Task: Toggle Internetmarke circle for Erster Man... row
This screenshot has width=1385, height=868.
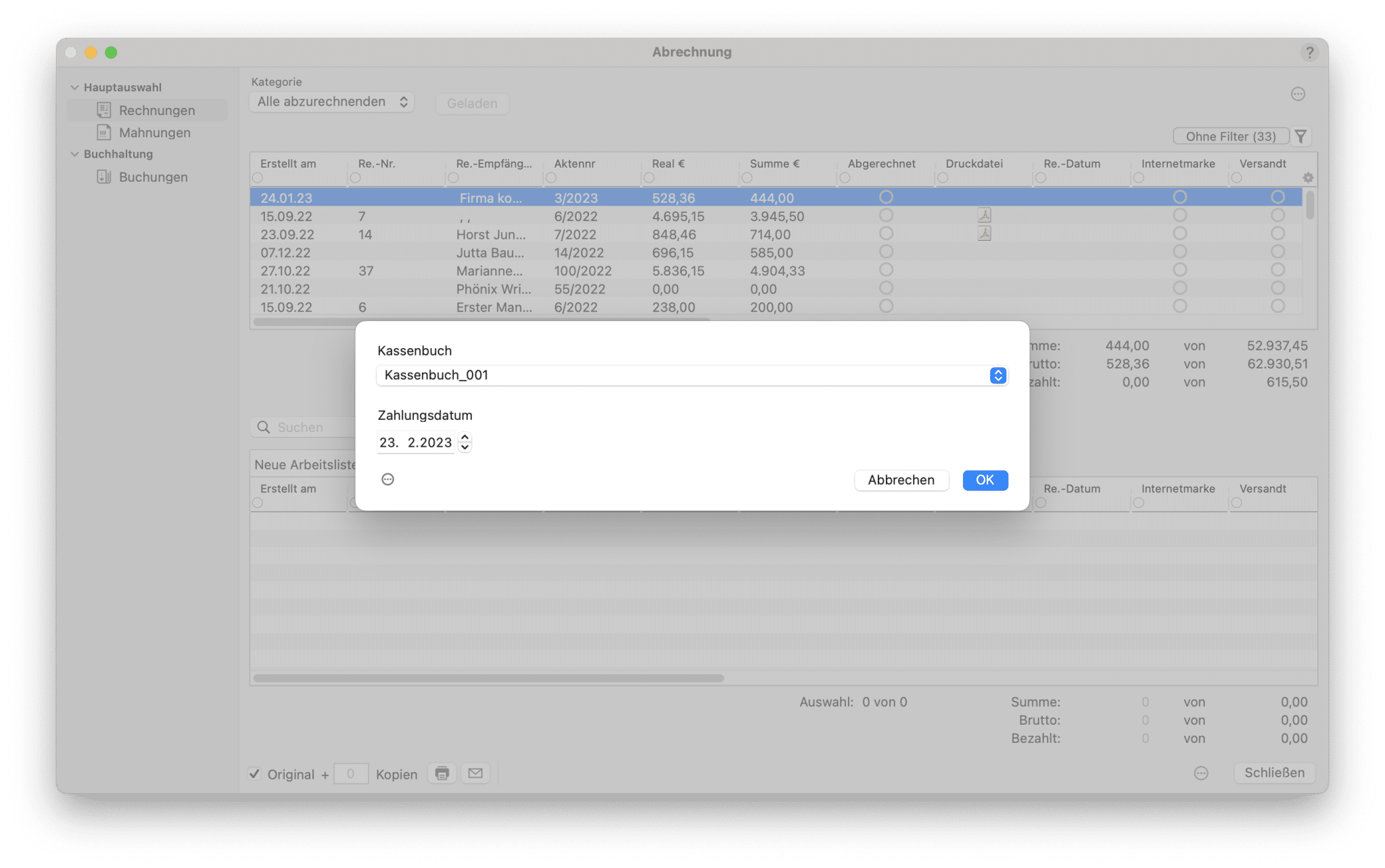Action: click(1179, 306)
